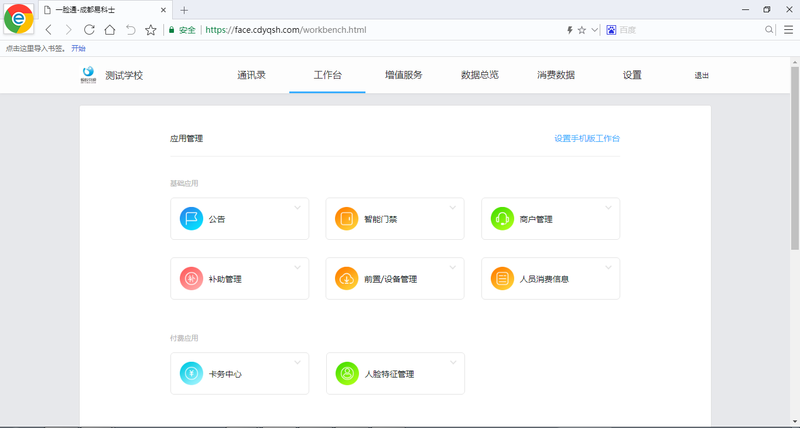The image size is (800, 428).
Task: Open the 人员消费信息 consumption icon
Action: pos(502,279)
